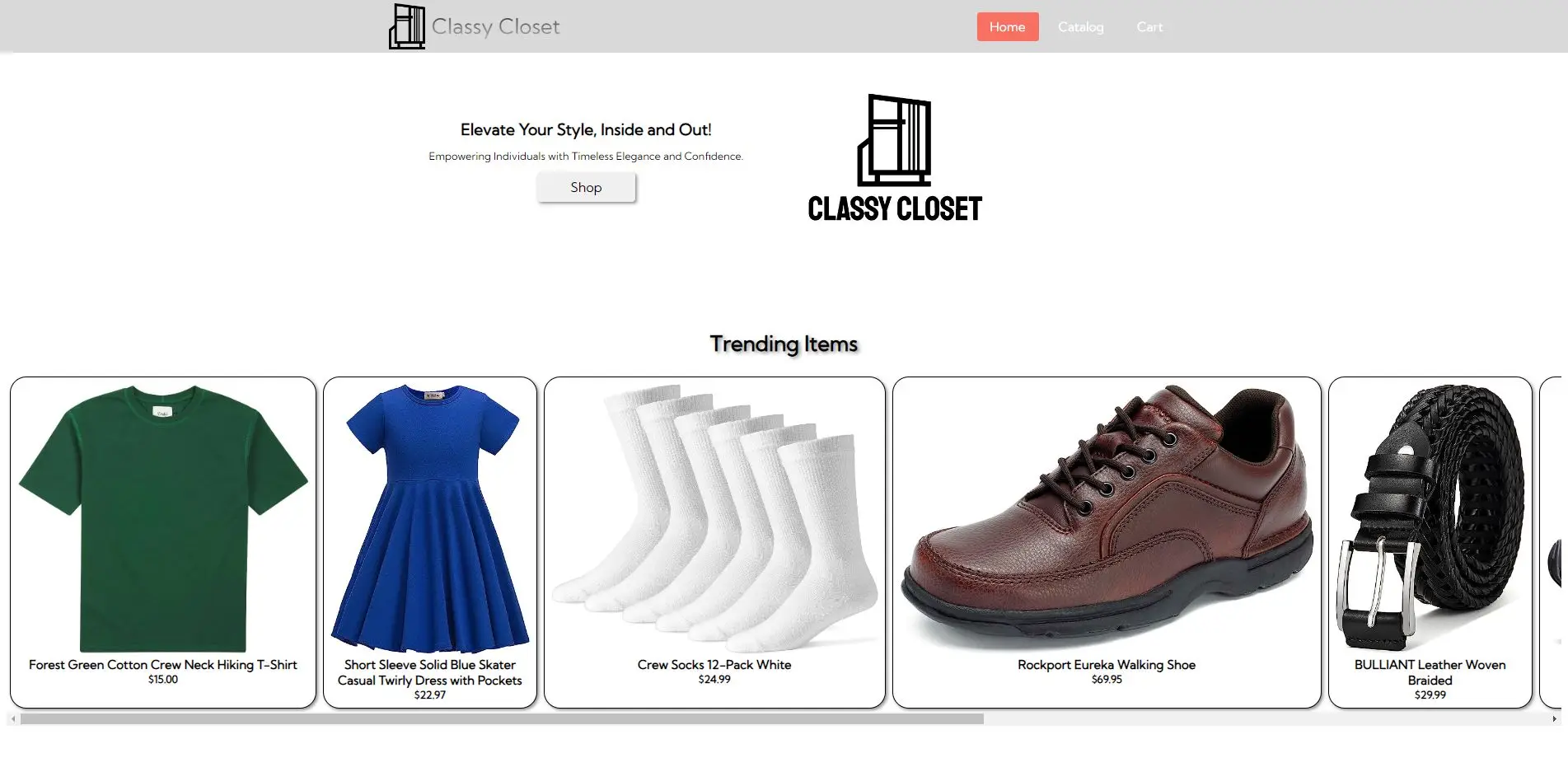
Task: Click Rockport Eureka Walking Shoe title
Action: point(1107,665)
